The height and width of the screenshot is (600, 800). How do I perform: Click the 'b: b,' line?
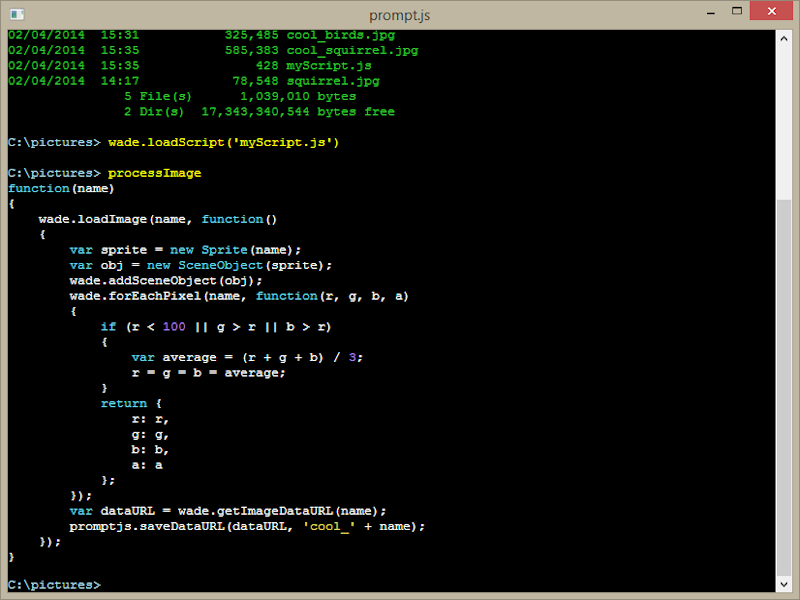click(150, 449)
